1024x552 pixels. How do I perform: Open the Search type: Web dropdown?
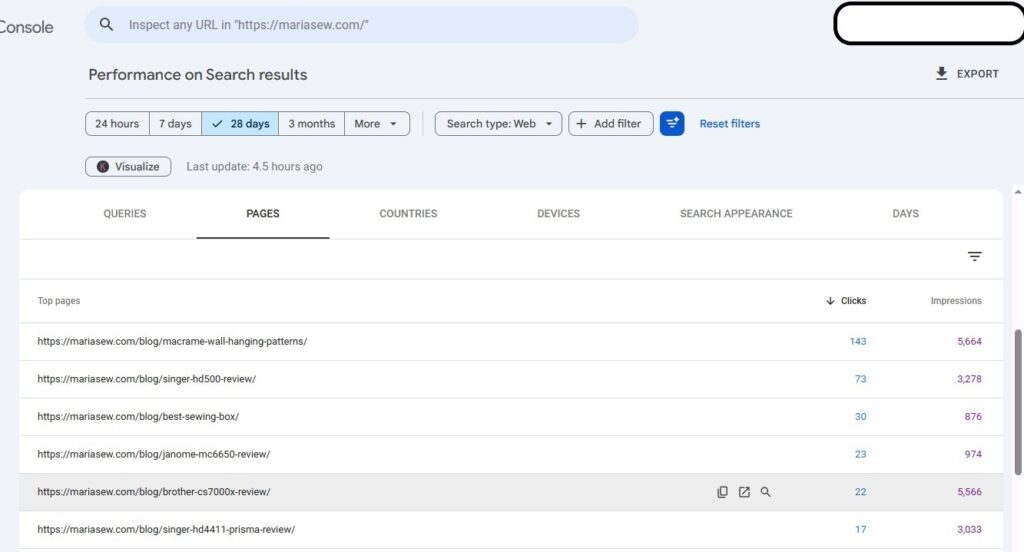pos(498,123)
